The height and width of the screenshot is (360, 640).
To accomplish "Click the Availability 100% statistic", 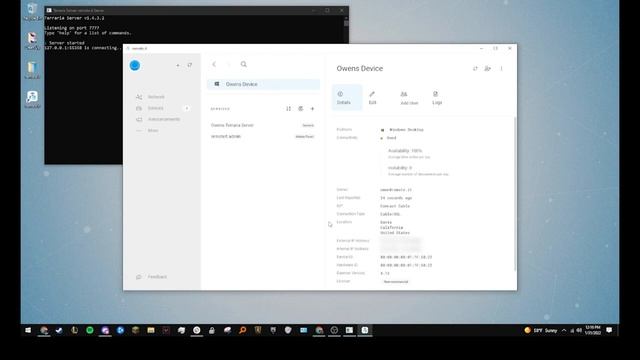I will click(x=404, y=151).
